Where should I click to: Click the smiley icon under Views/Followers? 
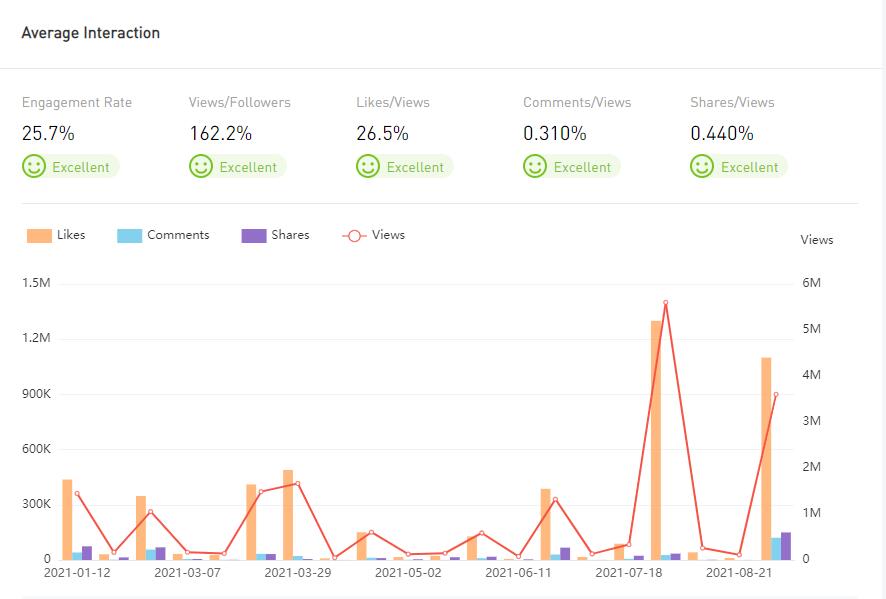[x=201, y=166]
